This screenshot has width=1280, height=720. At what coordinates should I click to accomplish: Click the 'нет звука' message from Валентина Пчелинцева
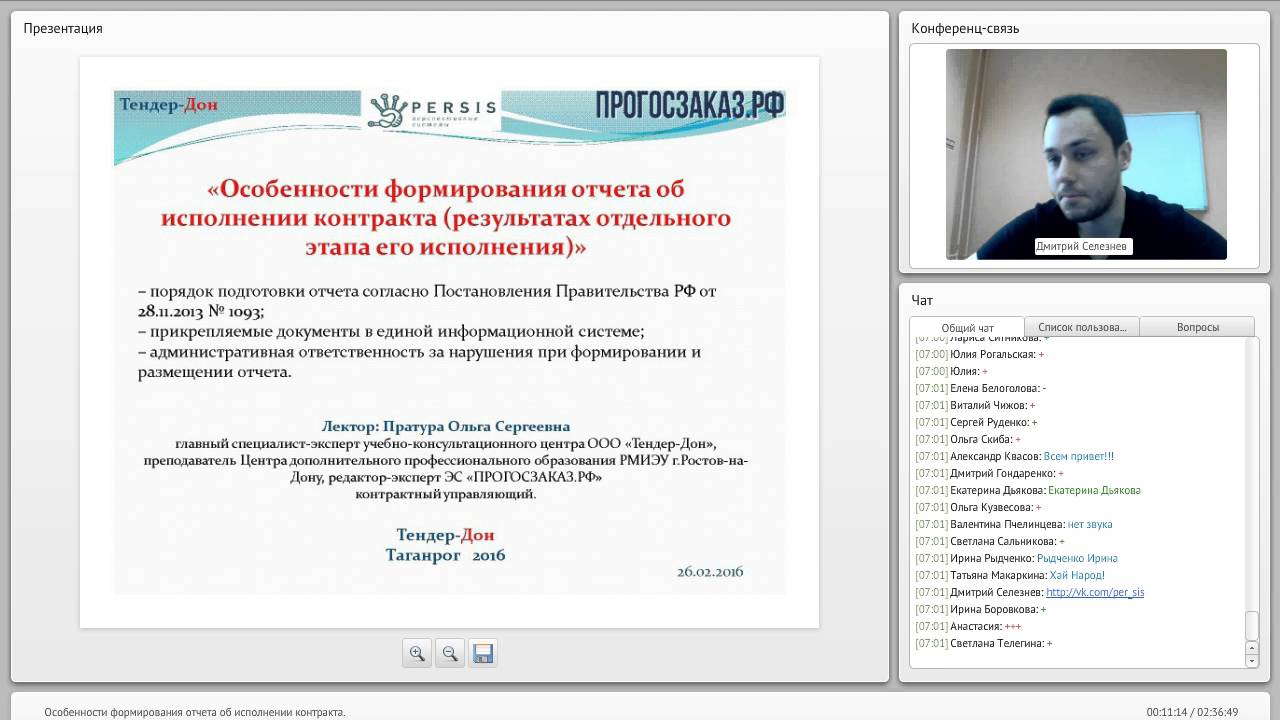1090,524
